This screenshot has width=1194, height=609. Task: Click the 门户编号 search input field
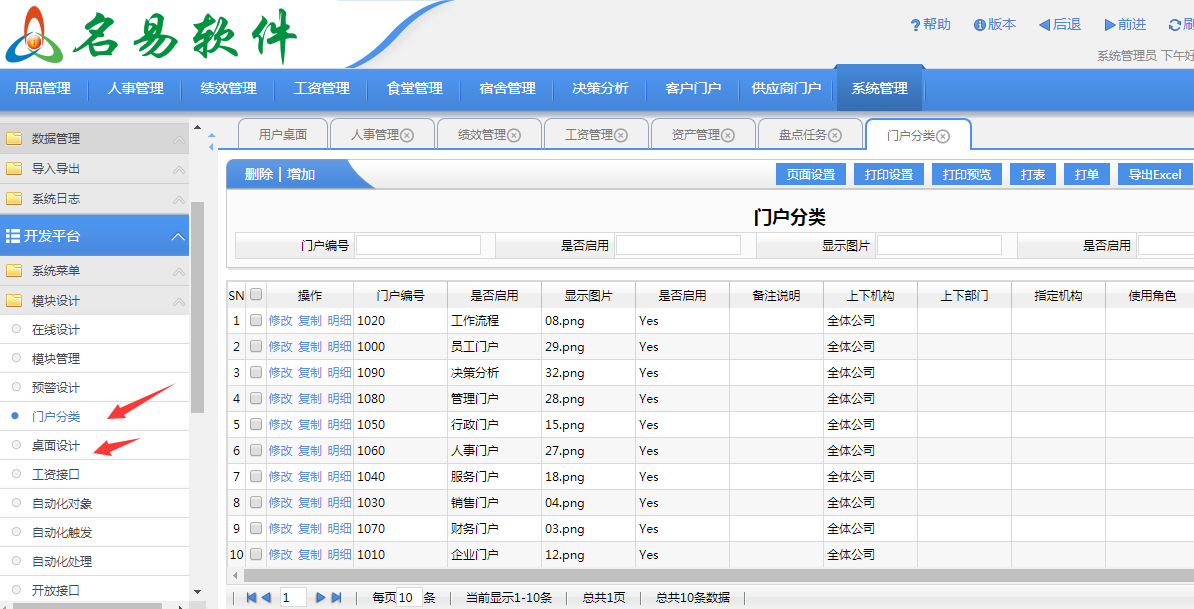coord(418,245)
